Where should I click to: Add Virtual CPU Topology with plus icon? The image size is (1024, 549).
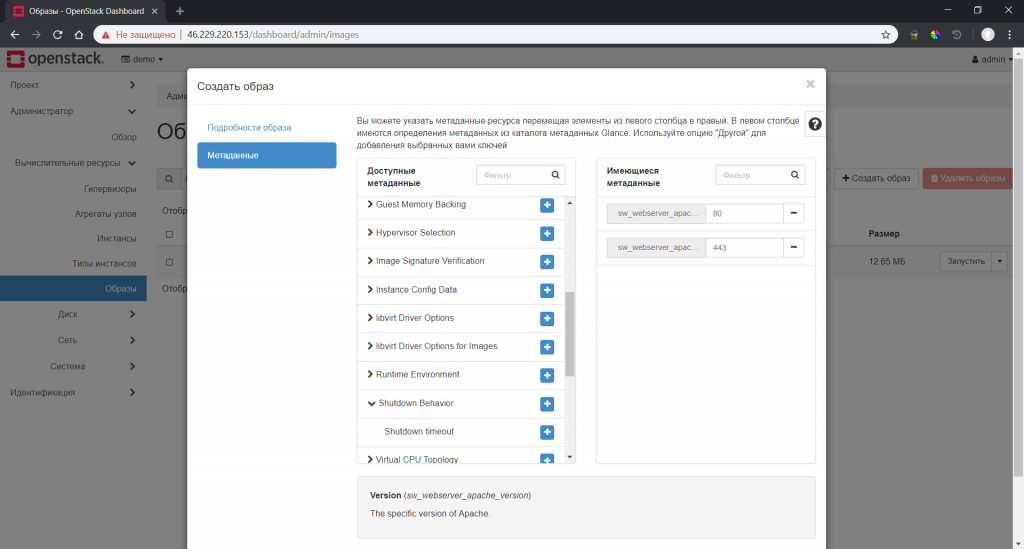pyautogui.click(x=547, y=459)
